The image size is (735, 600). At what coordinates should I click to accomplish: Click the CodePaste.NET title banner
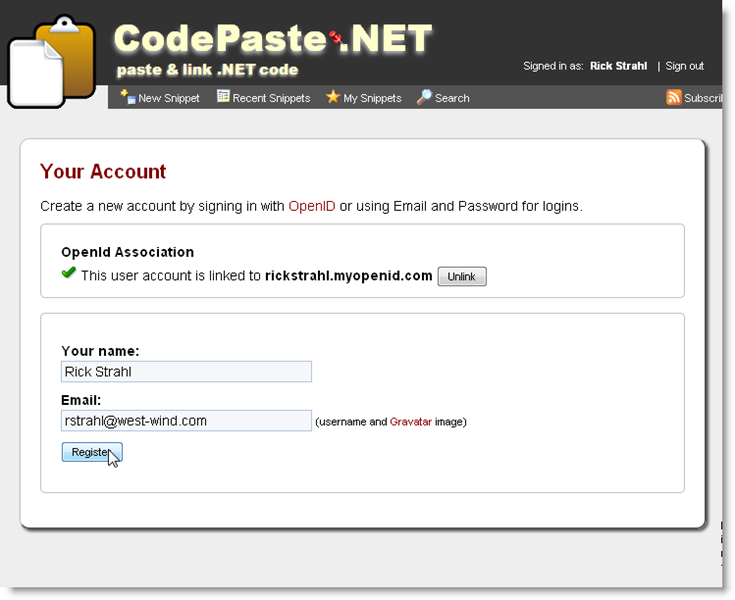tap(273, 38)
